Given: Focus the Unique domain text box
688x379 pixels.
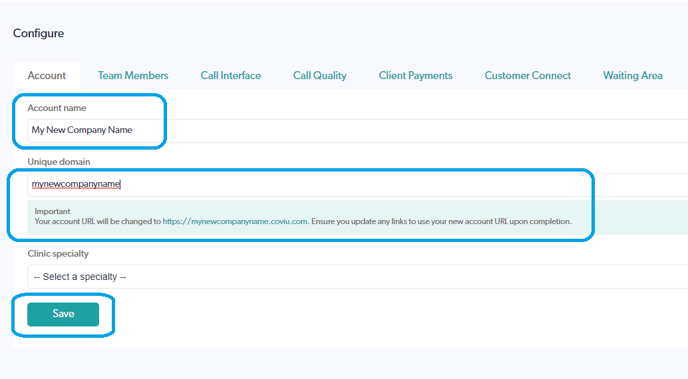Looking at the screenshot, I should (x=358, y=184).
